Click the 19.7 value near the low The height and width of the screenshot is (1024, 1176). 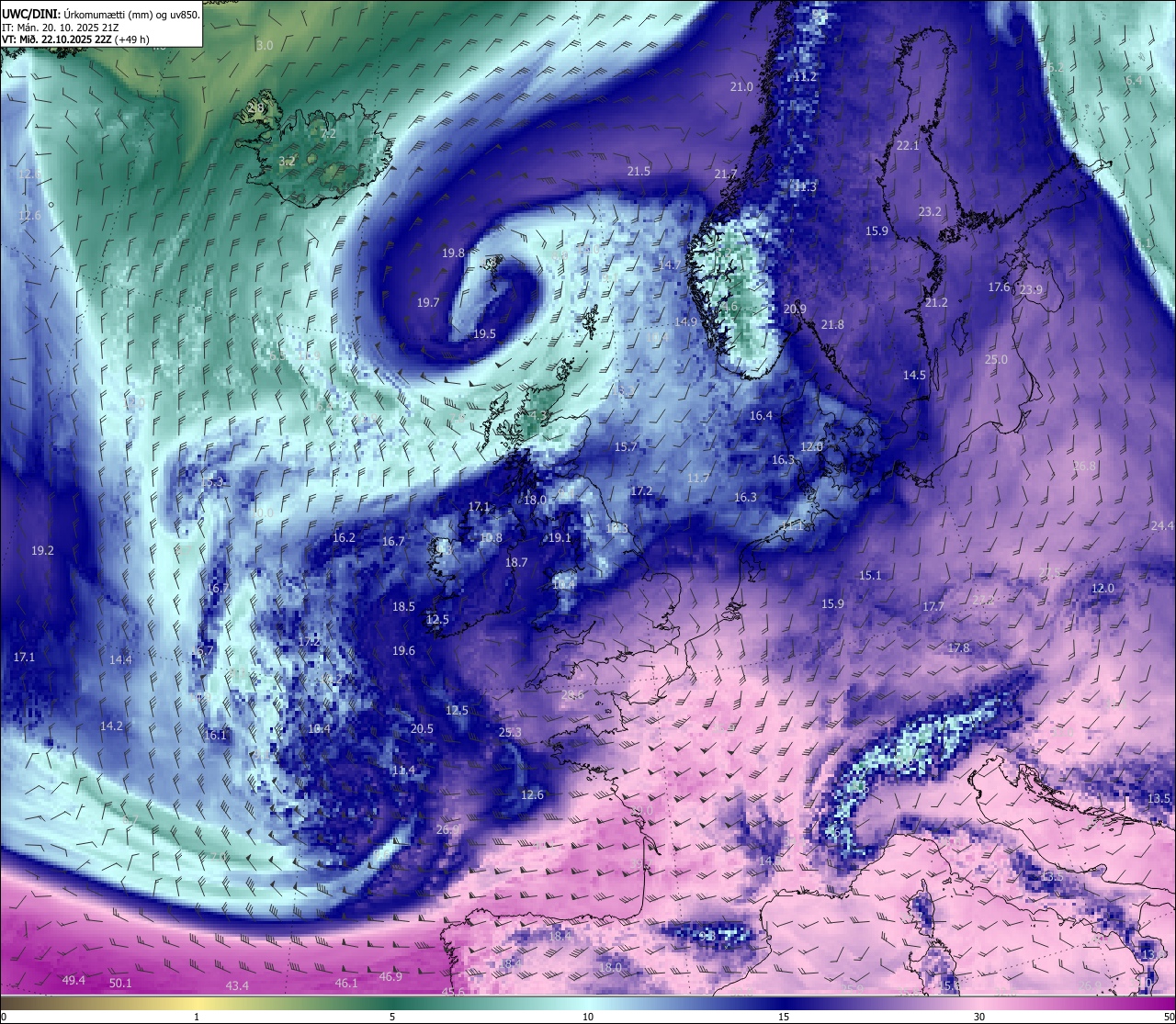[428, 302]
